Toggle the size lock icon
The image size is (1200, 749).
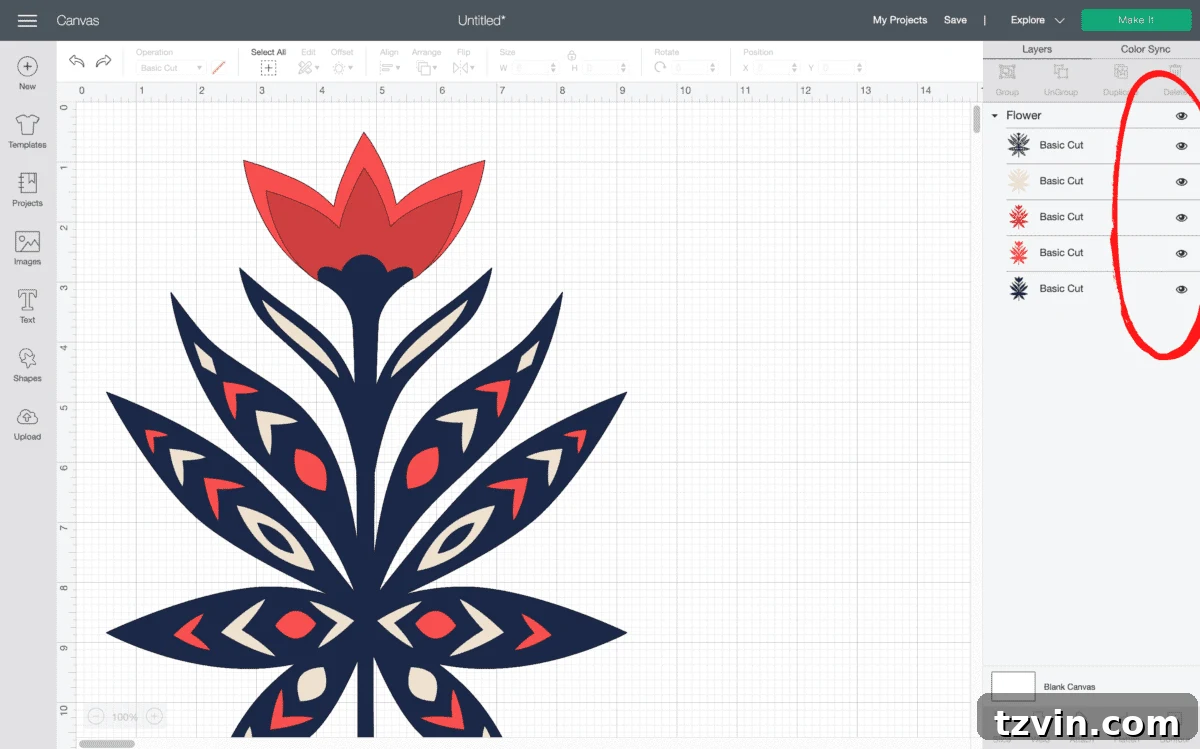coord(571,56)
